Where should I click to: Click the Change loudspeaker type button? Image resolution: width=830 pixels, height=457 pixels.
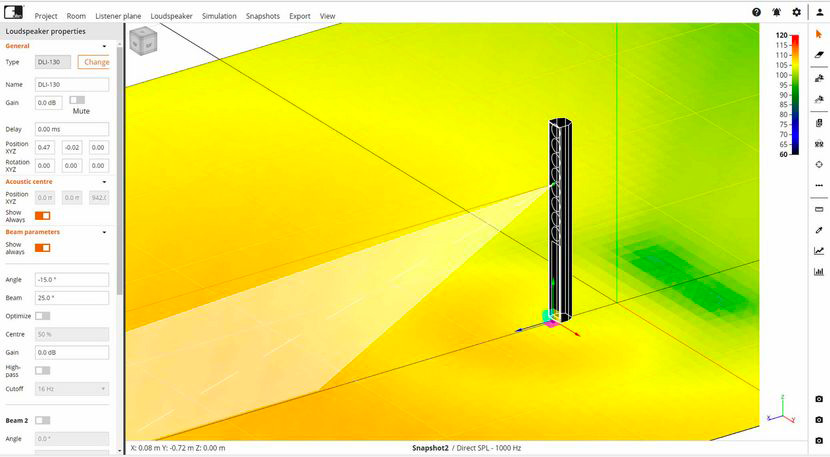(94, 62)
